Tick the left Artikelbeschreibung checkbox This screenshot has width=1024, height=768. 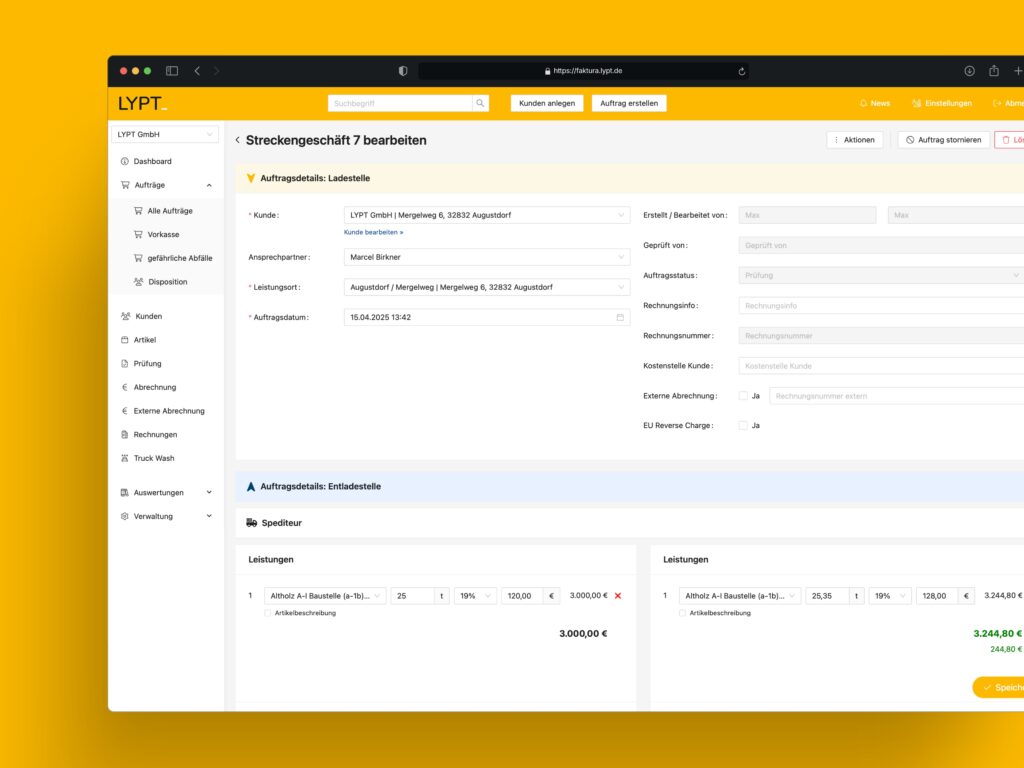tap(268, 613)
